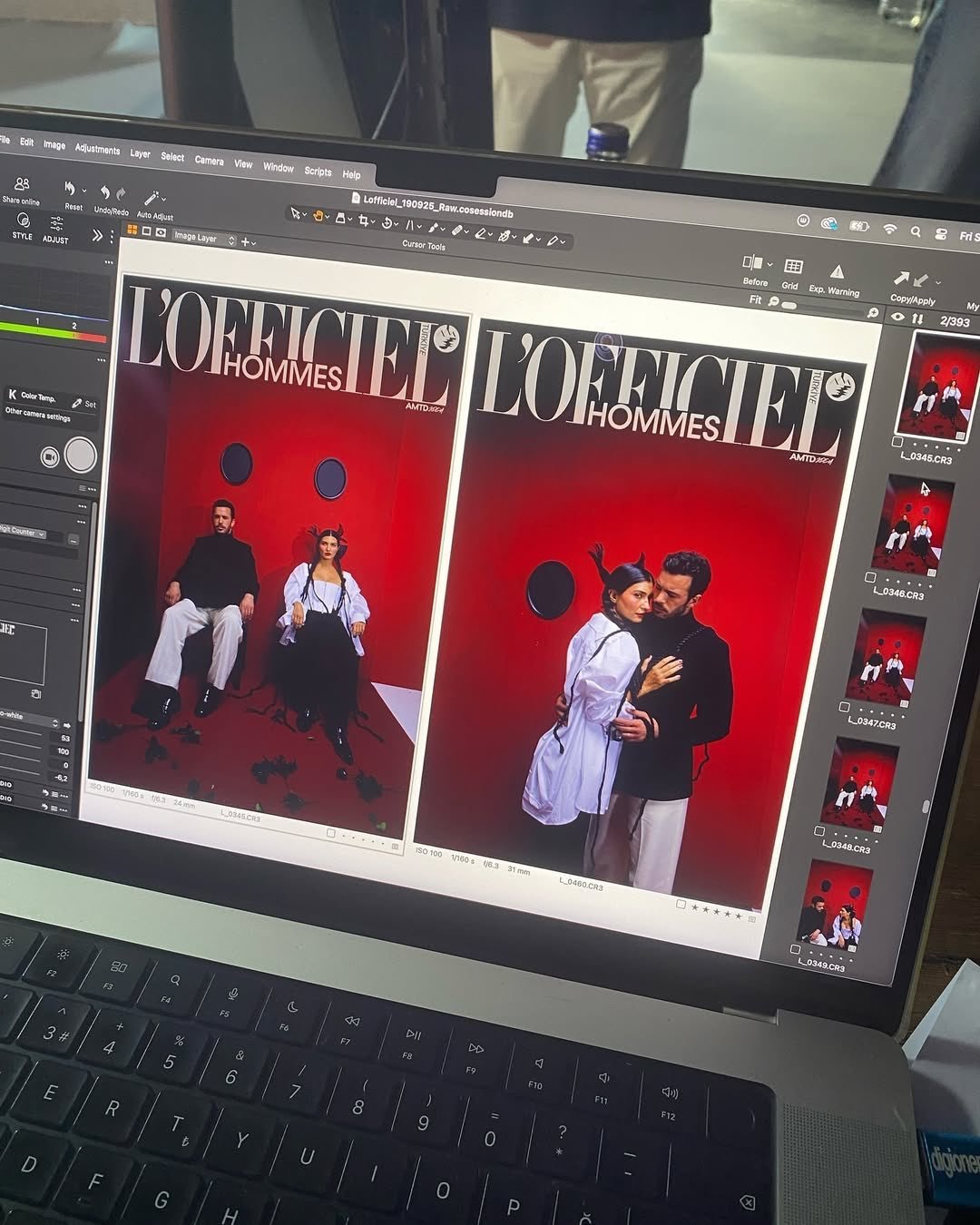Open the Image Layer dropdown
The width and height of the screenshot is (980, 1225).
(x=204, y=238)
